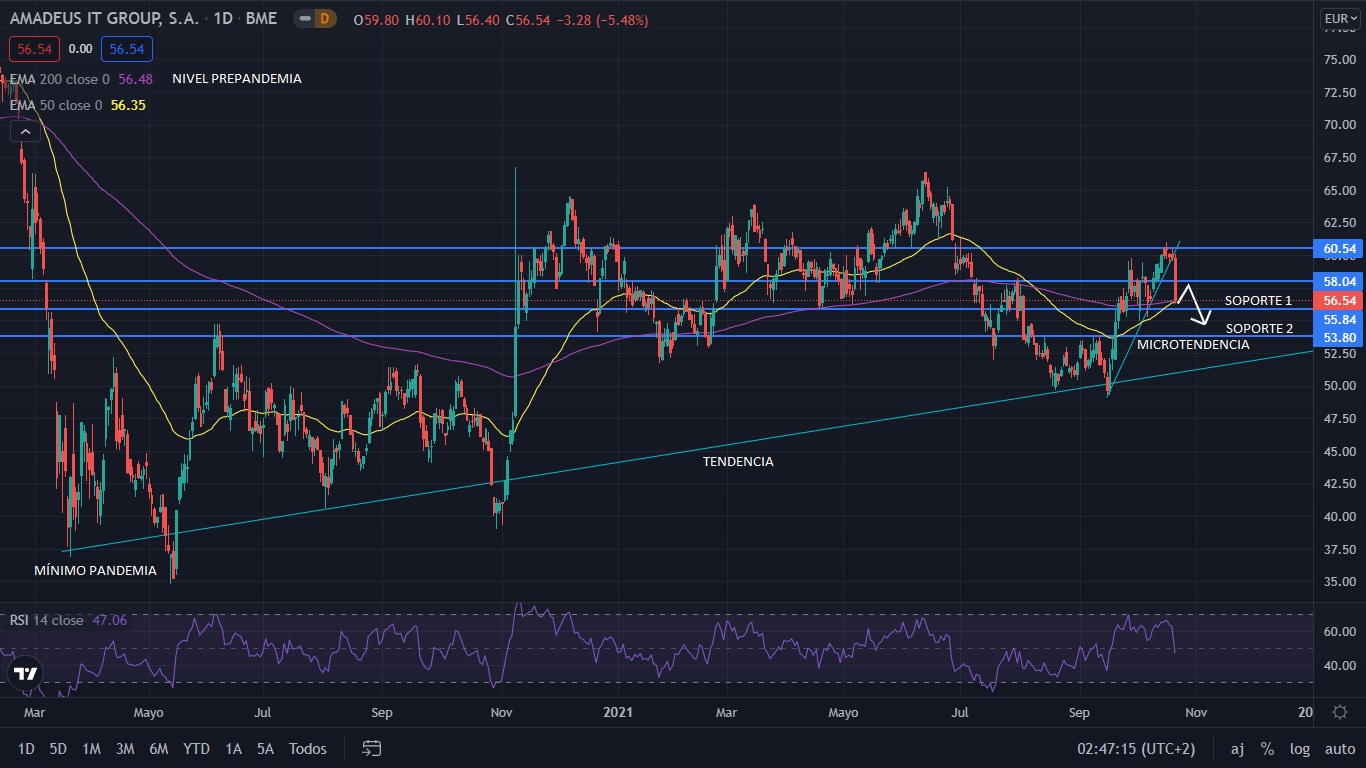
Task: Open timezone menu at 02:47:15 (UTC+2)
Action: click(x=1135, y=748)
